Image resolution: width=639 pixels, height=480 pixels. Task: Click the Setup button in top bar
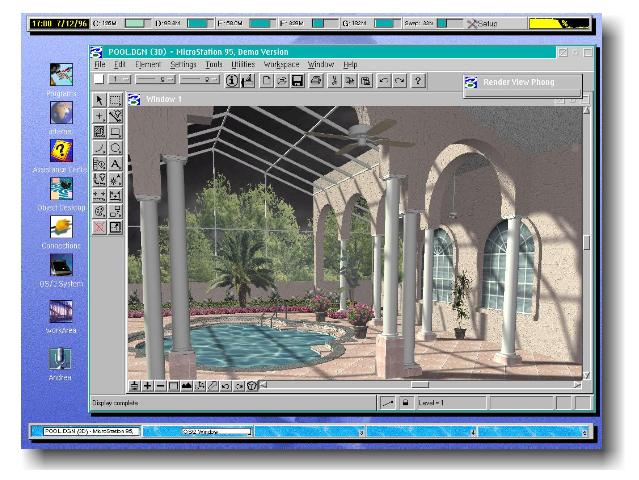483,22
